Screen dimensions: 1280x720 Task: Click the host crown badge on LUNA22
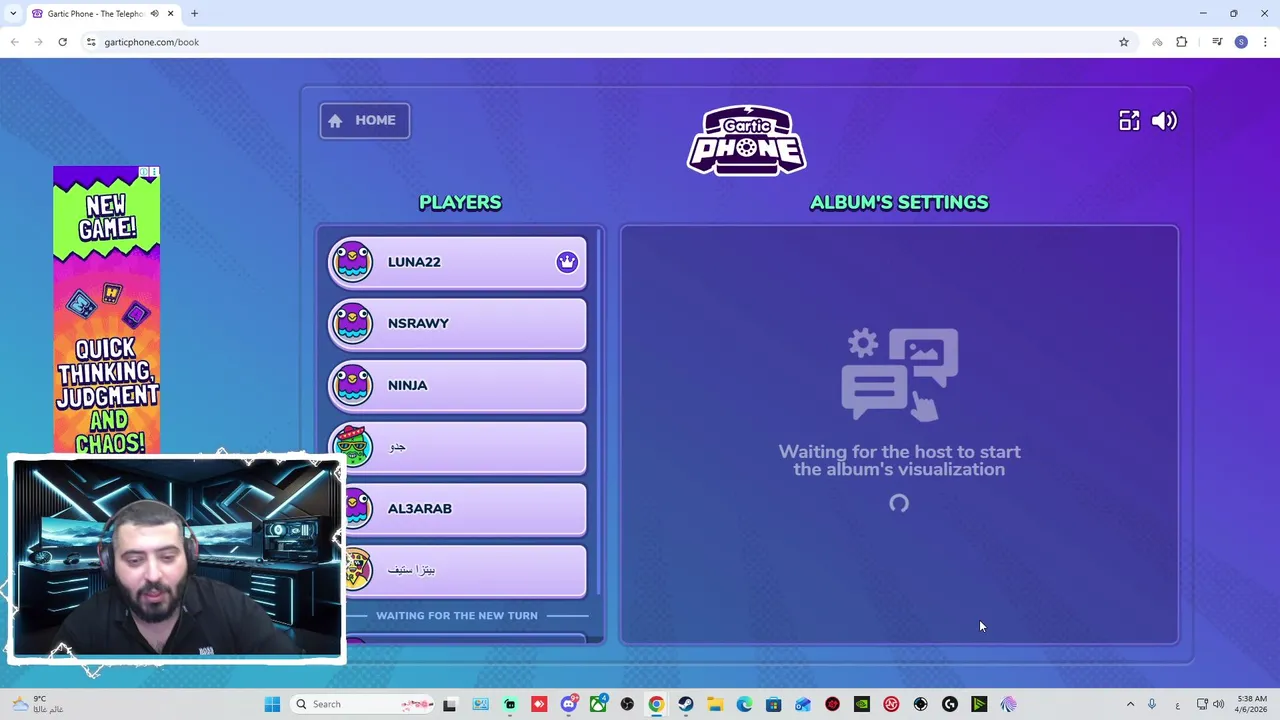click(x=567, y=262)
